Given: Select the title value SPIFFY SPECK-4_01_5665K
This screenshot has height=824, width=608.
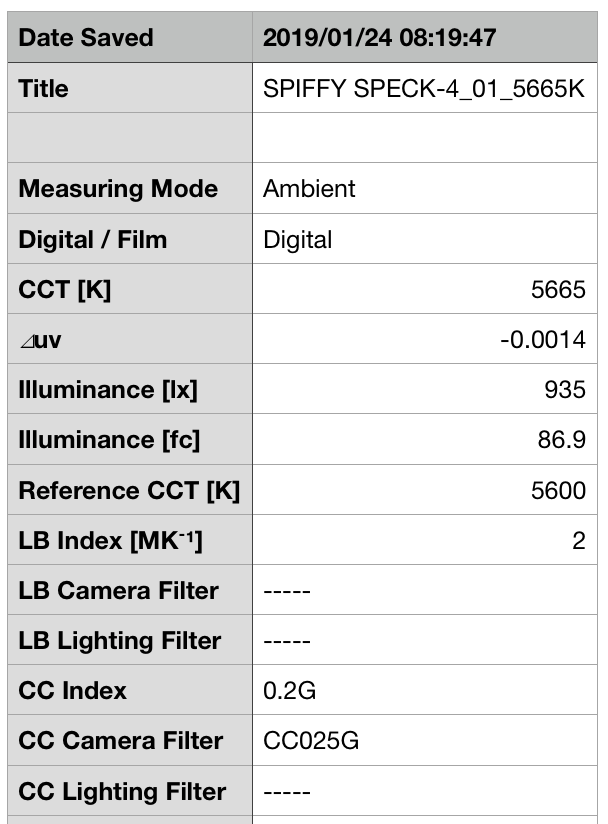Looking at the screenshot, I should tap(423, 88).
